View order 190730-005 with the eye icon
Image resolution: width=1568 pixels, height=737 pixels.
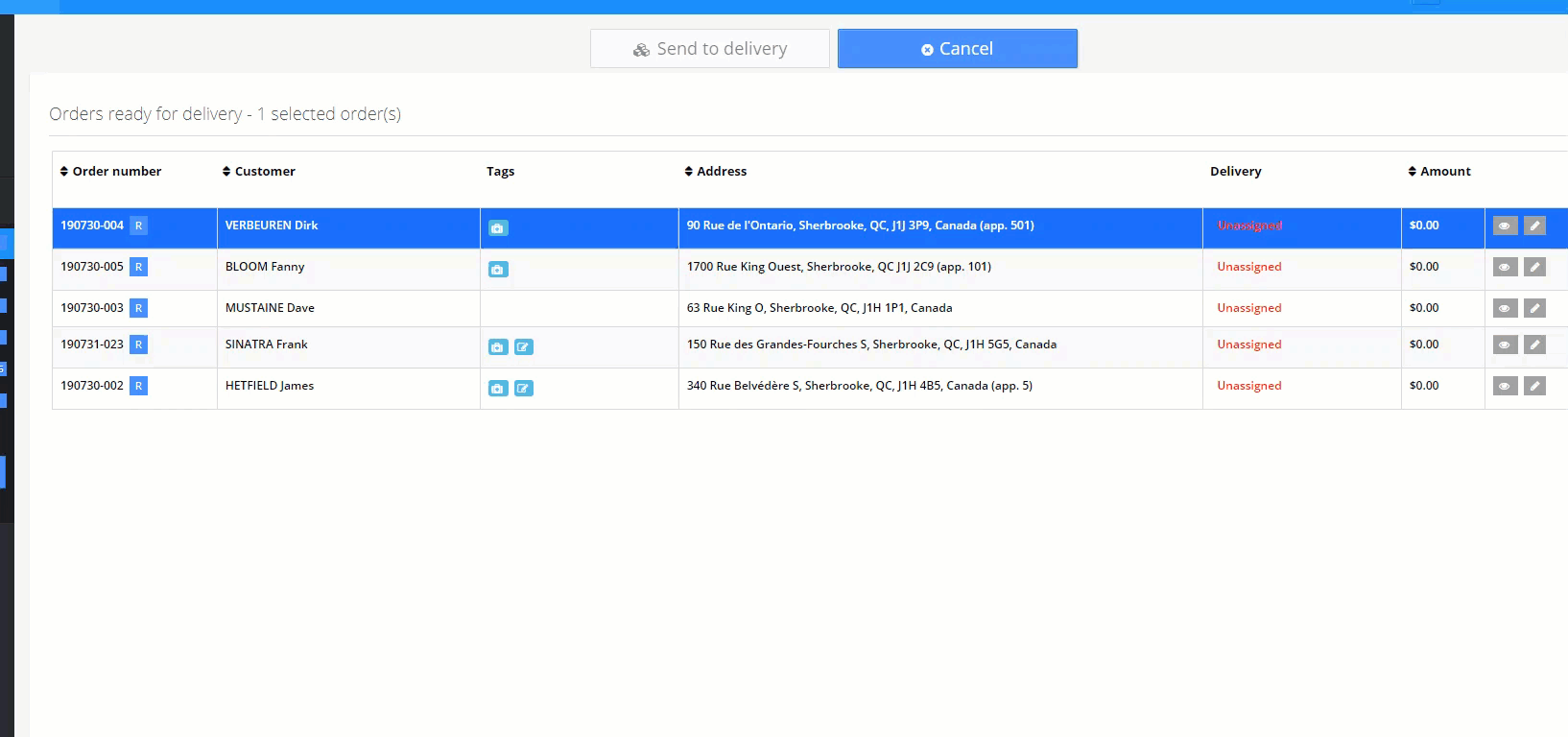pyautogui.click(x=1505, y=268)
